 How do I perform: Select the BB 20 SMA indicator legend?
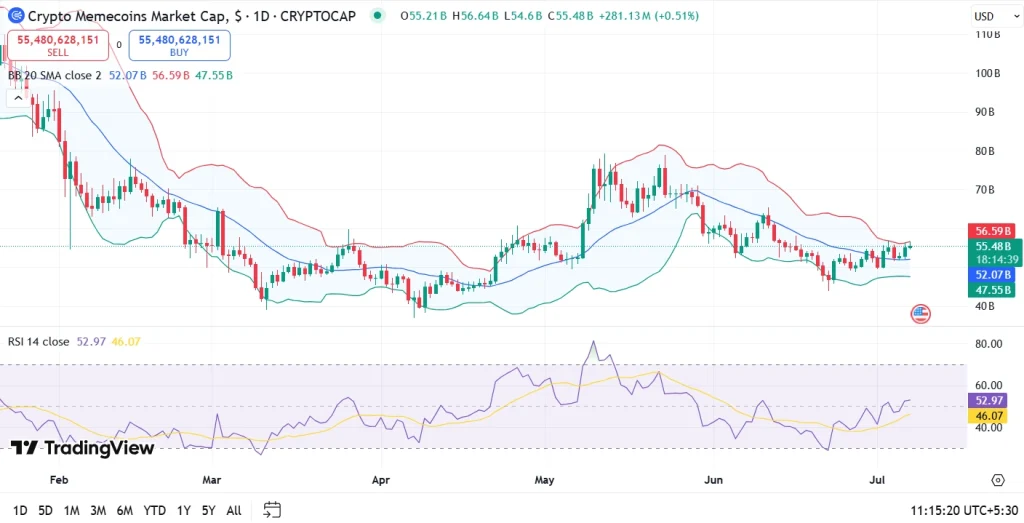55,75
